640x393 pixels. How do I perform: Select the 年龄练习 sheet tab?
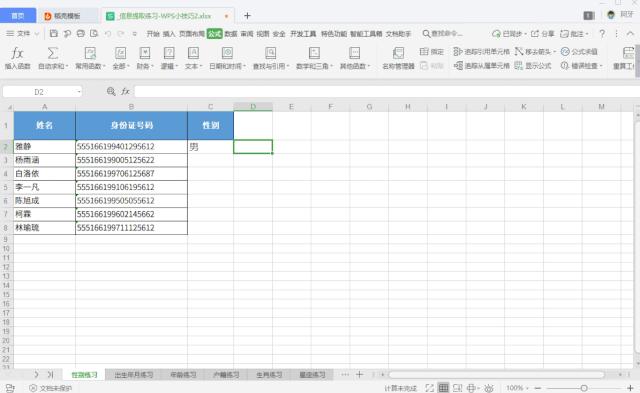pos(183,375)
